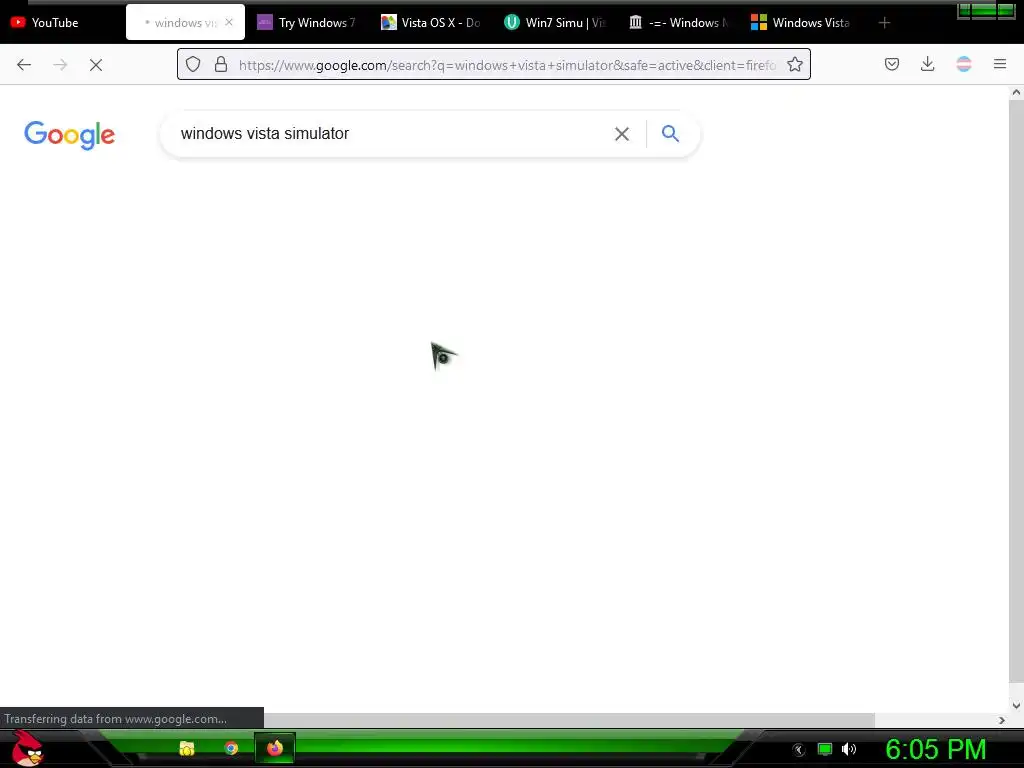The height and width of the screenshot is (768, 1024).
Task: Open the Chrome taskbar icon
Action: click(x=231, y=748)
